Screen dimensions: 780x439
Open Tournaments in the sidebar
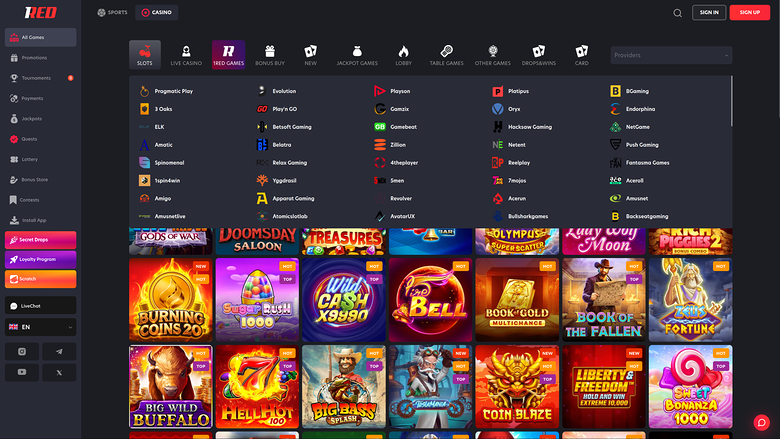pos(41,78)
